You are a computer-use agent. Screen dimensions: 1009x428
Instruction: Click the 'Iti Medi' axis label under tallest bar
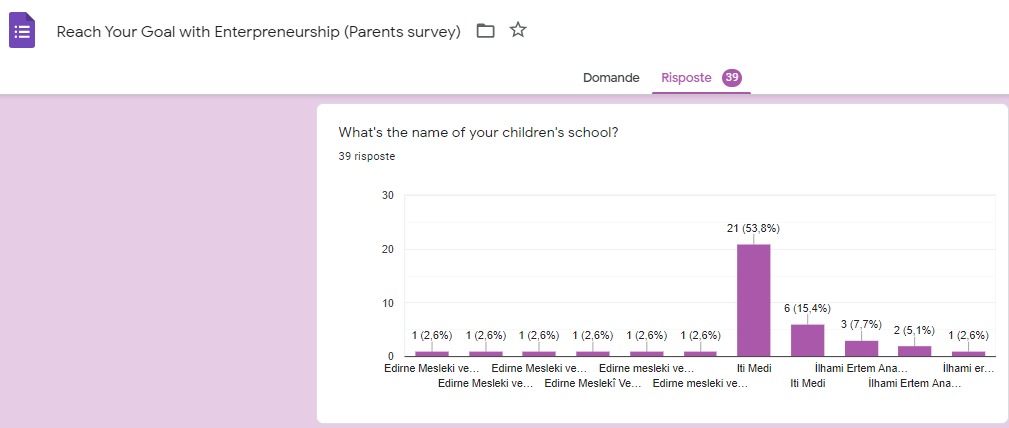click(754, 369)
